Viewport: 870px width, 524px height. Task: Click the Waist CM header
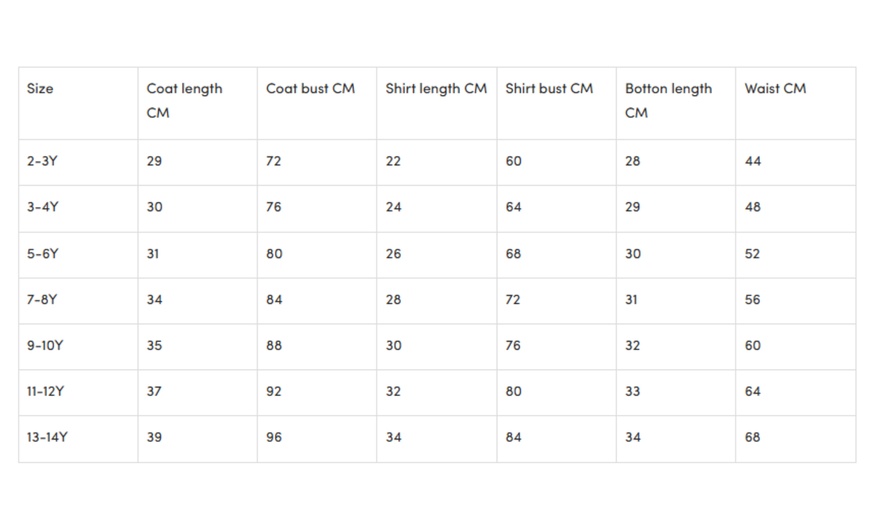point(775,89)
